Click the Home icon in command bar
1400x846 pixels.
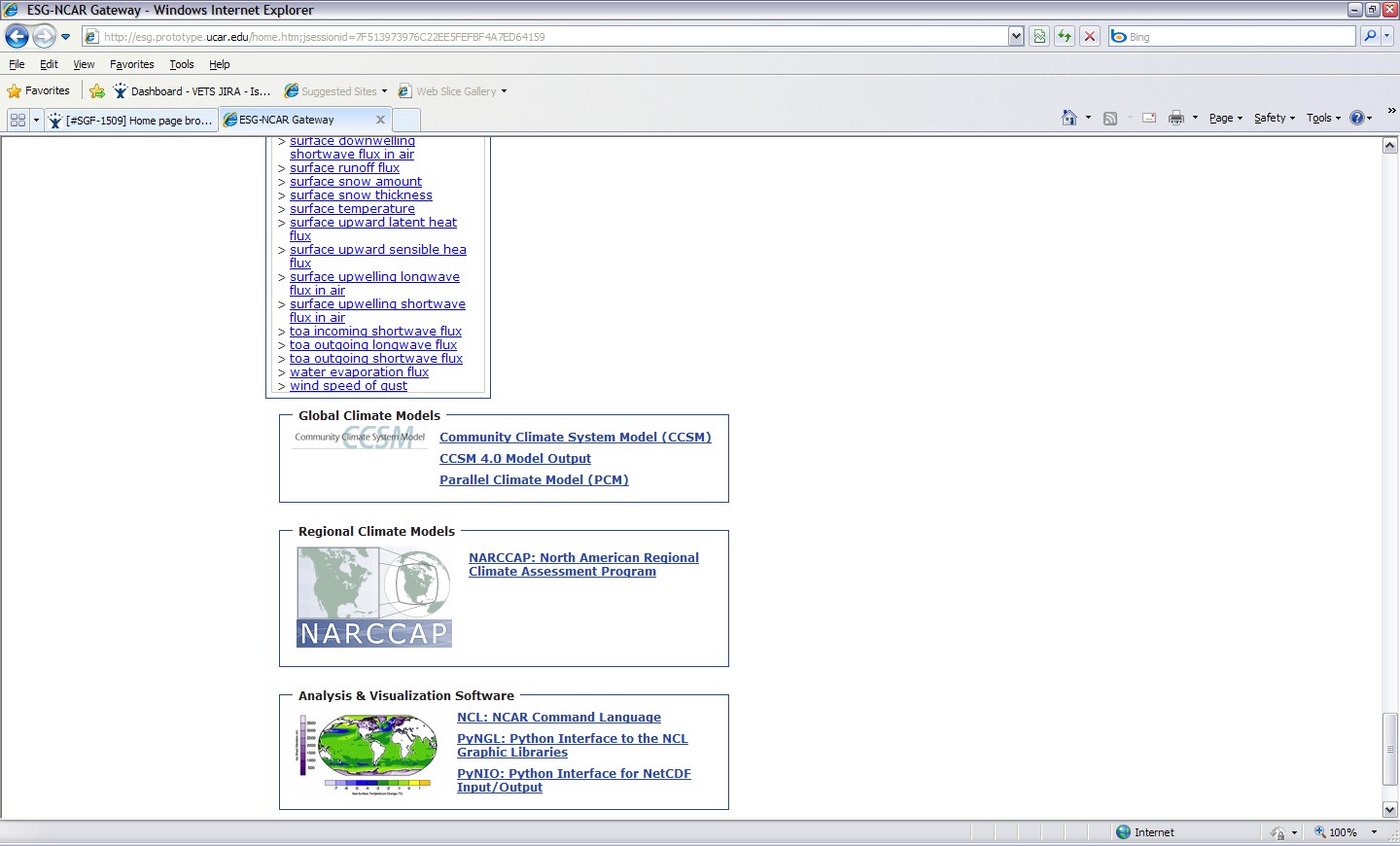click(1068, 118)
